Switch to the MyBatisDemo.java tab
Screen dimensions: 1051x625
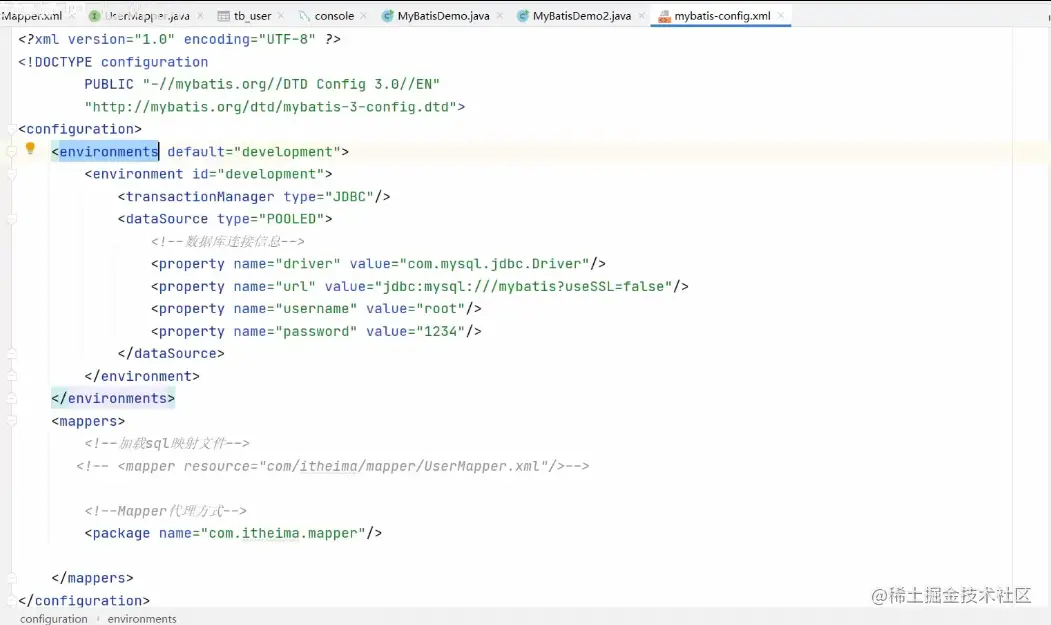tap(443, 15)
